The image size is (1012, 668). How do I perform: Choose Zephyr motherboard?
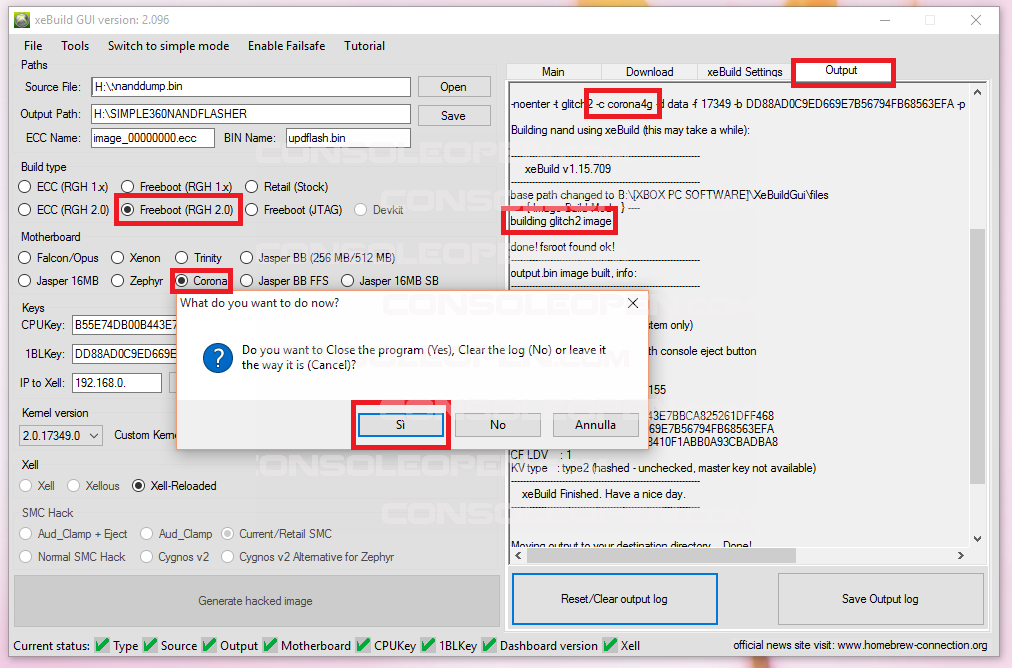(117, 281)
